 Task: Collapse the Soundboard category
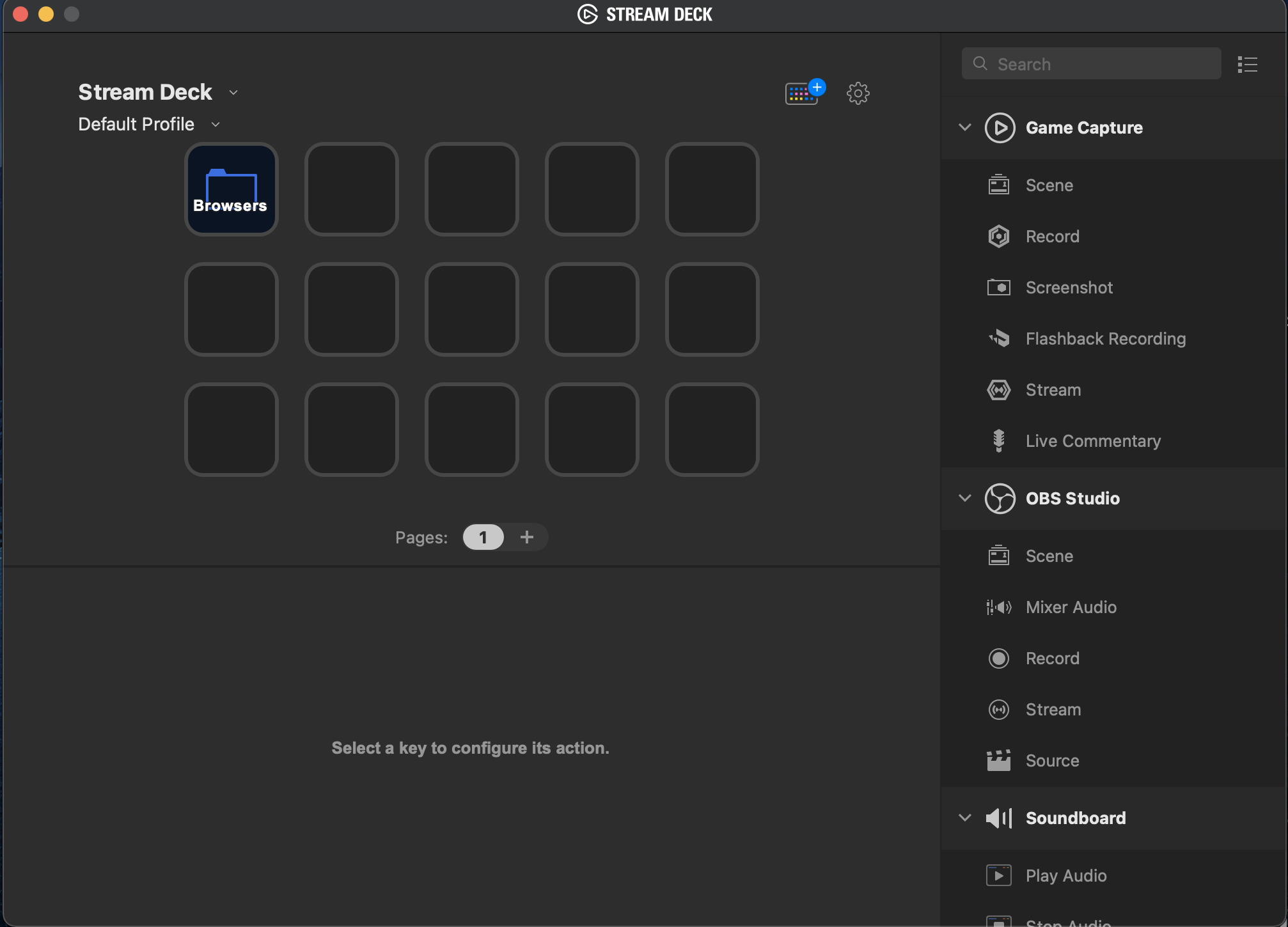coord(965,818)
